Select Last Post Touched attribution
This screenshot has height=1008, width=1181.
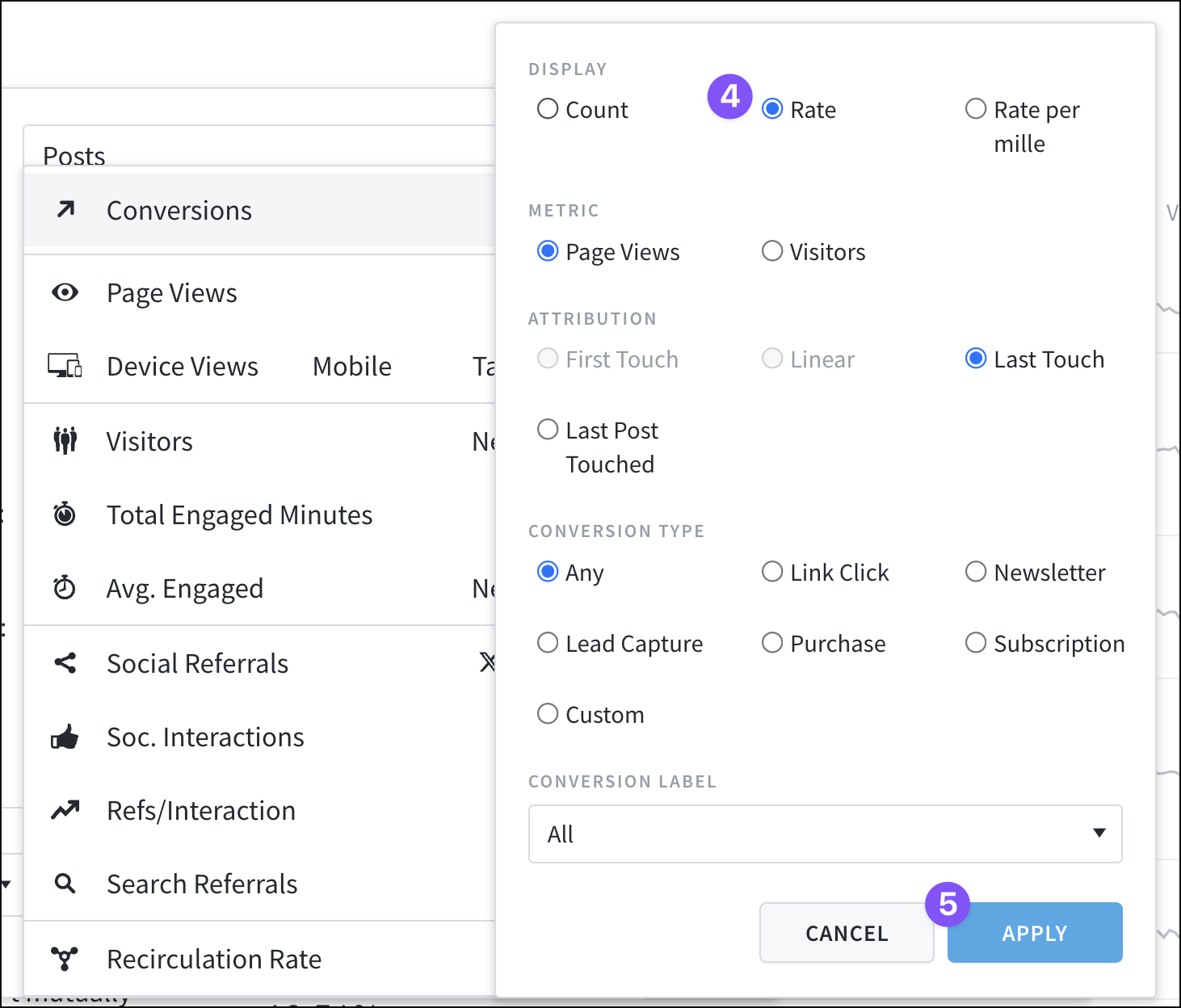coord(548,429)
